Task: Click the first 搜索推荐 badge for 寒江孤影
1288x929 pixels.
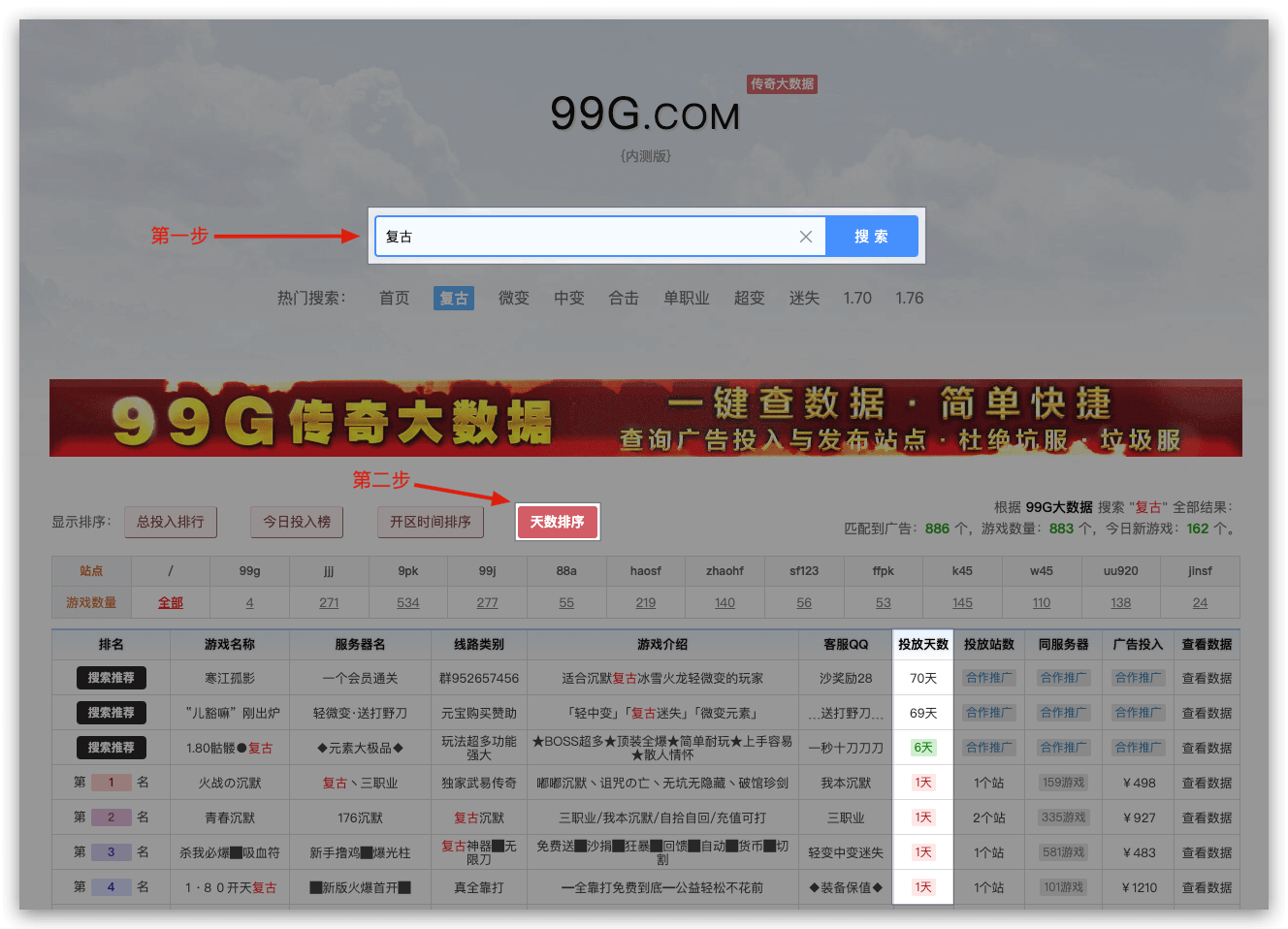Action: click(112, 678)
